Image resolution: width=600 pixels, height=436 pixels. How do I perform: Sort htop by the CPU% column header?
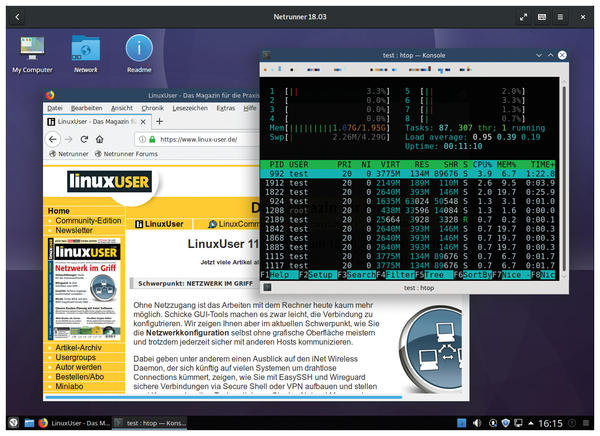click(x=482, y=165)
